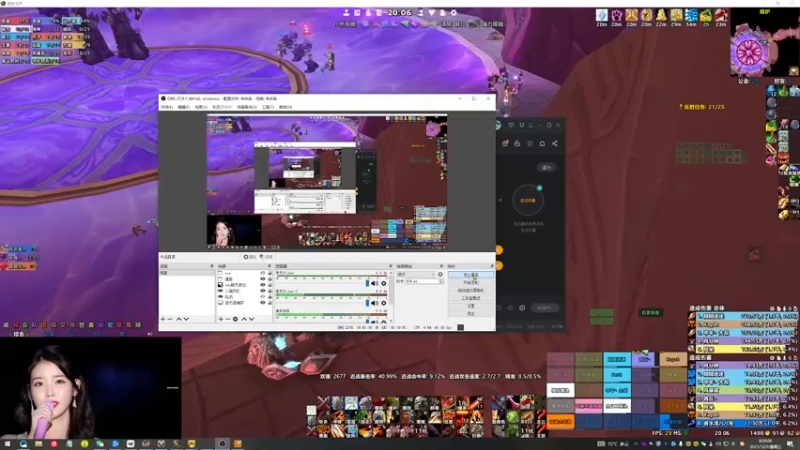Click the 滤镜 filters button above the docks

[266, 257]
